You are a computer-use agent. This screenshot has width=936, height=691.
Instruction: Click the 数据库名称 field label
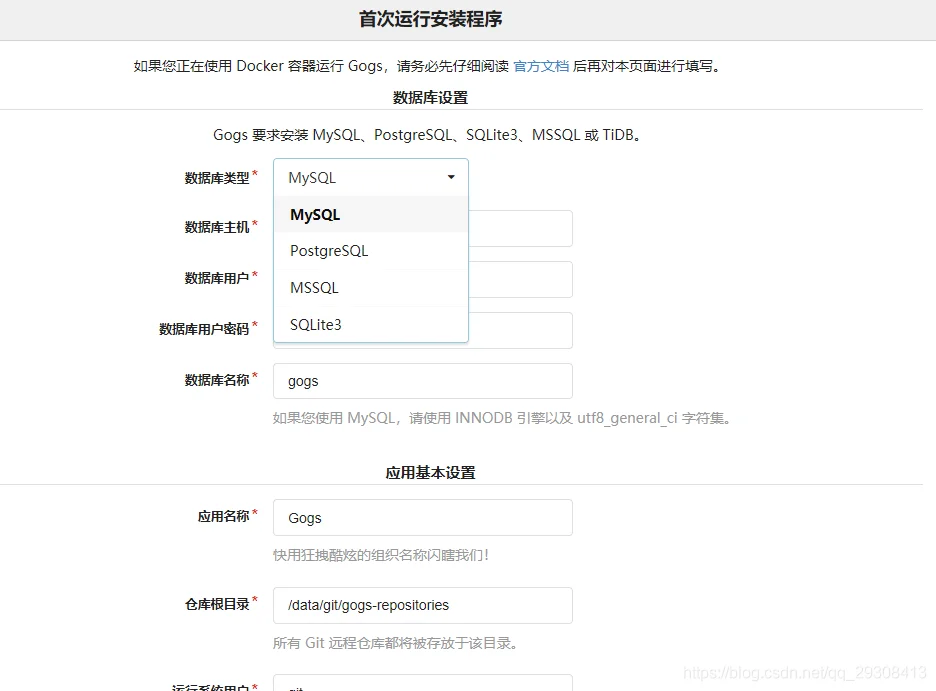point(217,380)
